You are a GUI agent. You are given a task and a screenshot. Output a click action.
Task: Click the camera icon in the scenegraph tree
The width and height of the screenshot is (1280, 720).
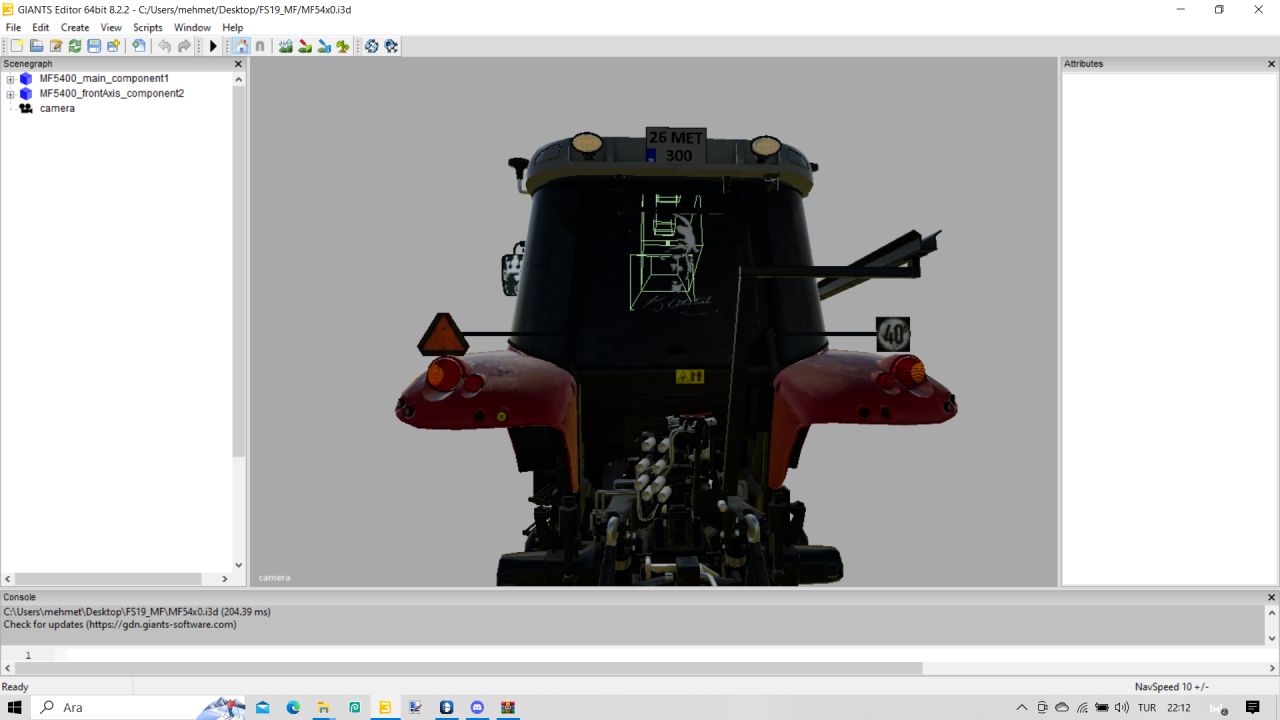click(26, 108)
